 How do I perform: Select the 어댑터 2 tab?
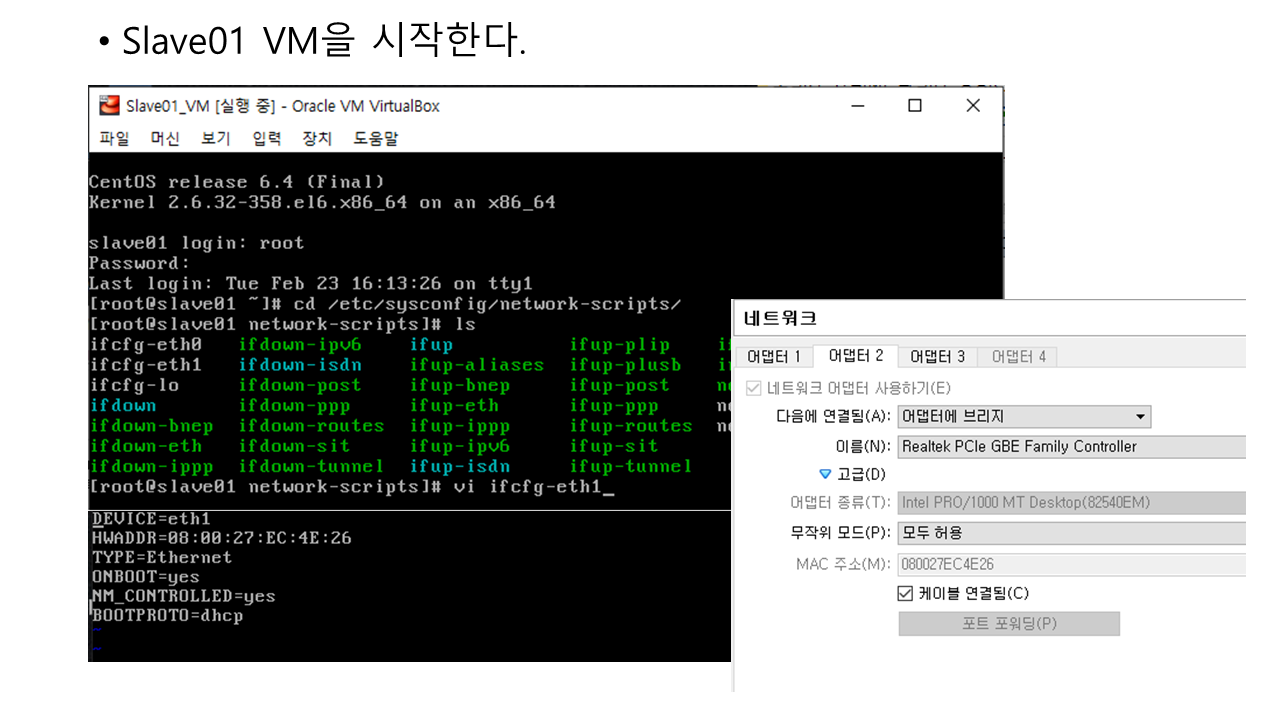point(855,357)
